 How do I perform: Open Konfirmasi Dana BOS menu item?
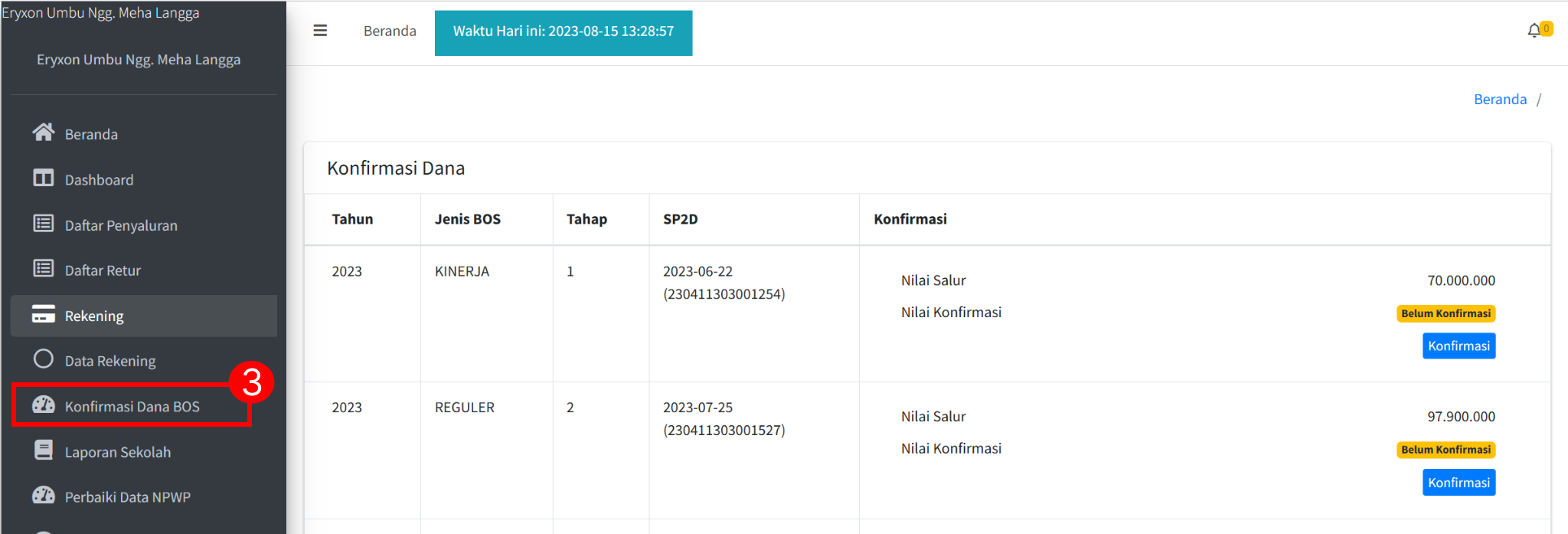[132, 406]
